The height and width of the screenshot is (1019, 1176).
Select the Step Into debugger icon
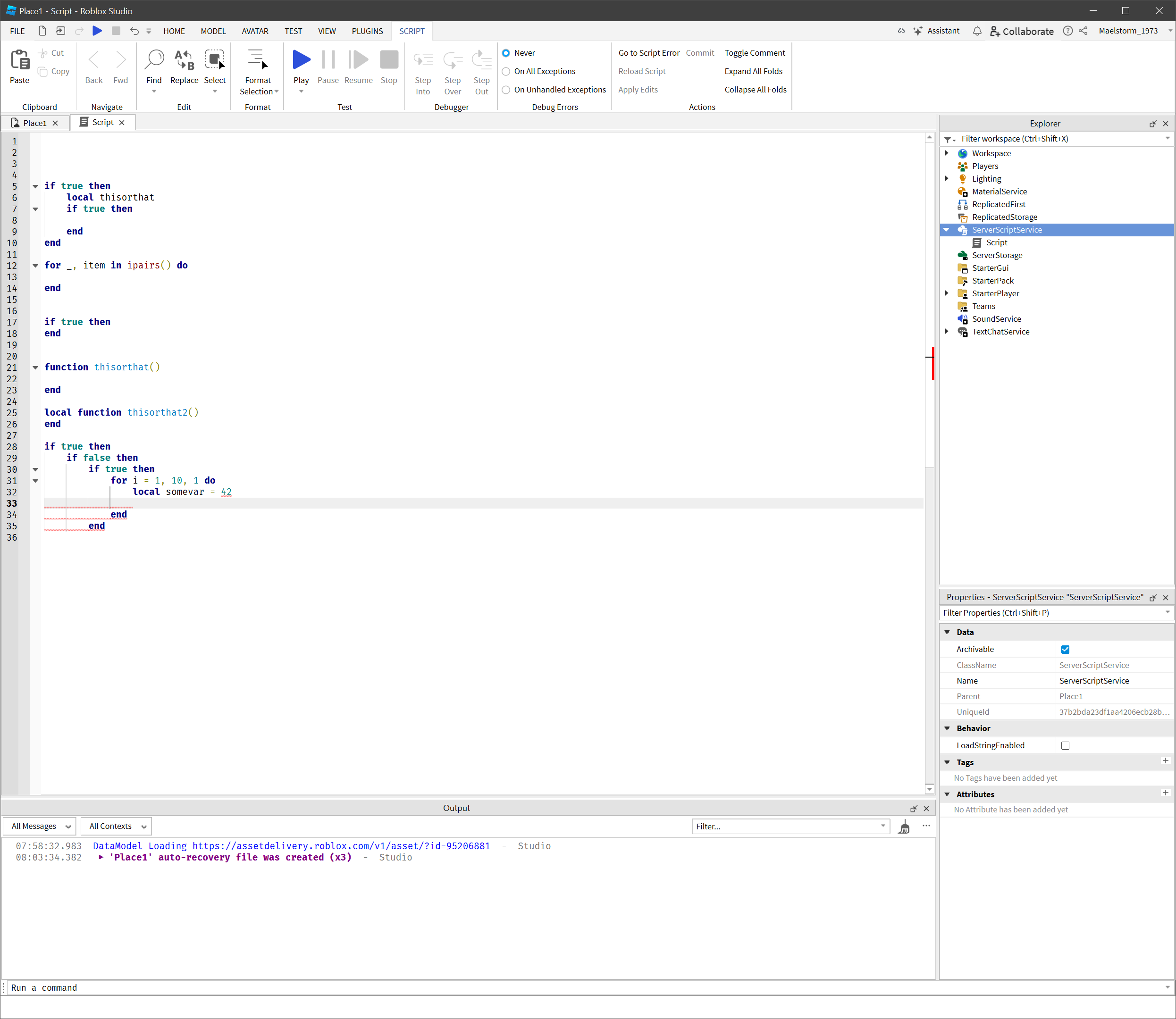point(423,58)
